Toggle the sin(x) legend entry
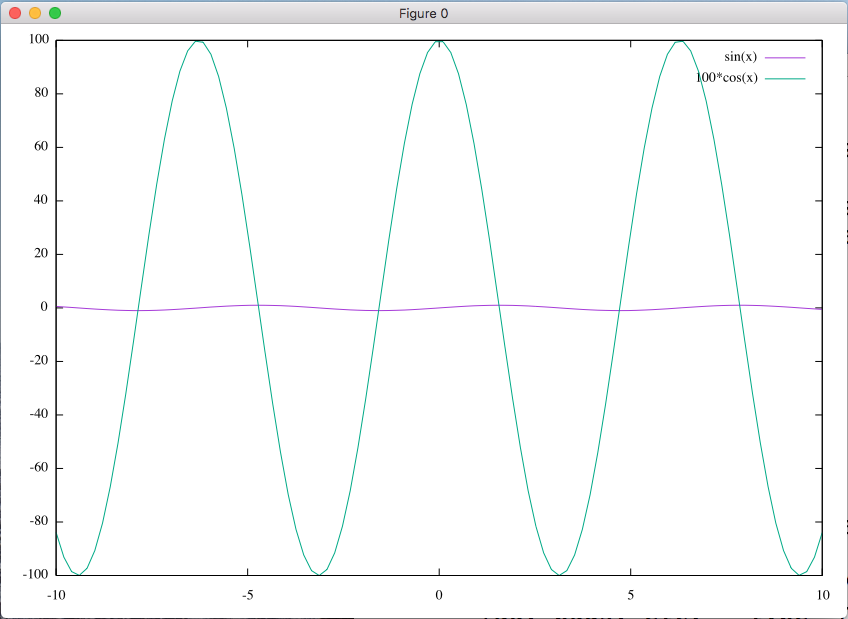 (x=741, y=57)
